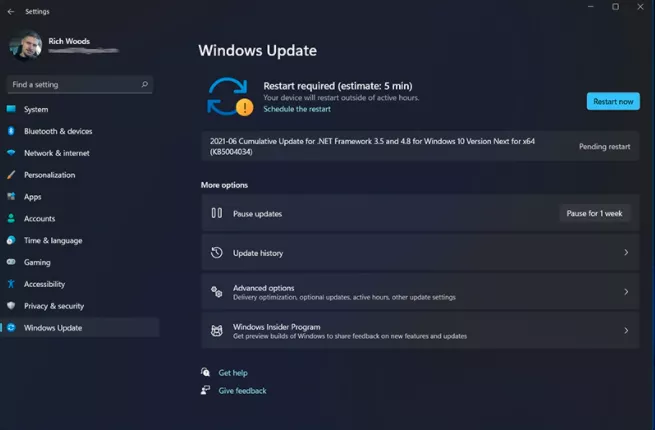This screenshot has height=430, width=655.
Task: Click the Update history clock icon
Action: [217, 252]
